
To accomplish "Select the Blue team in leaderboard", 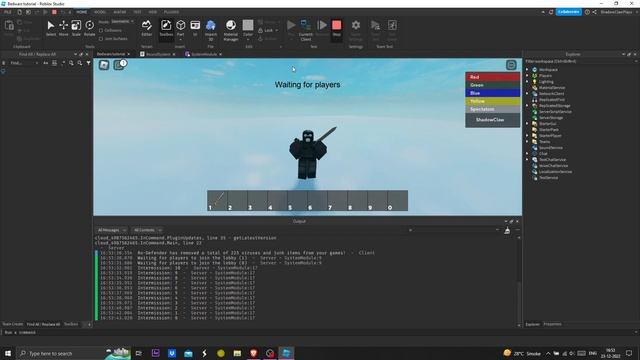I will coord(493,93).
